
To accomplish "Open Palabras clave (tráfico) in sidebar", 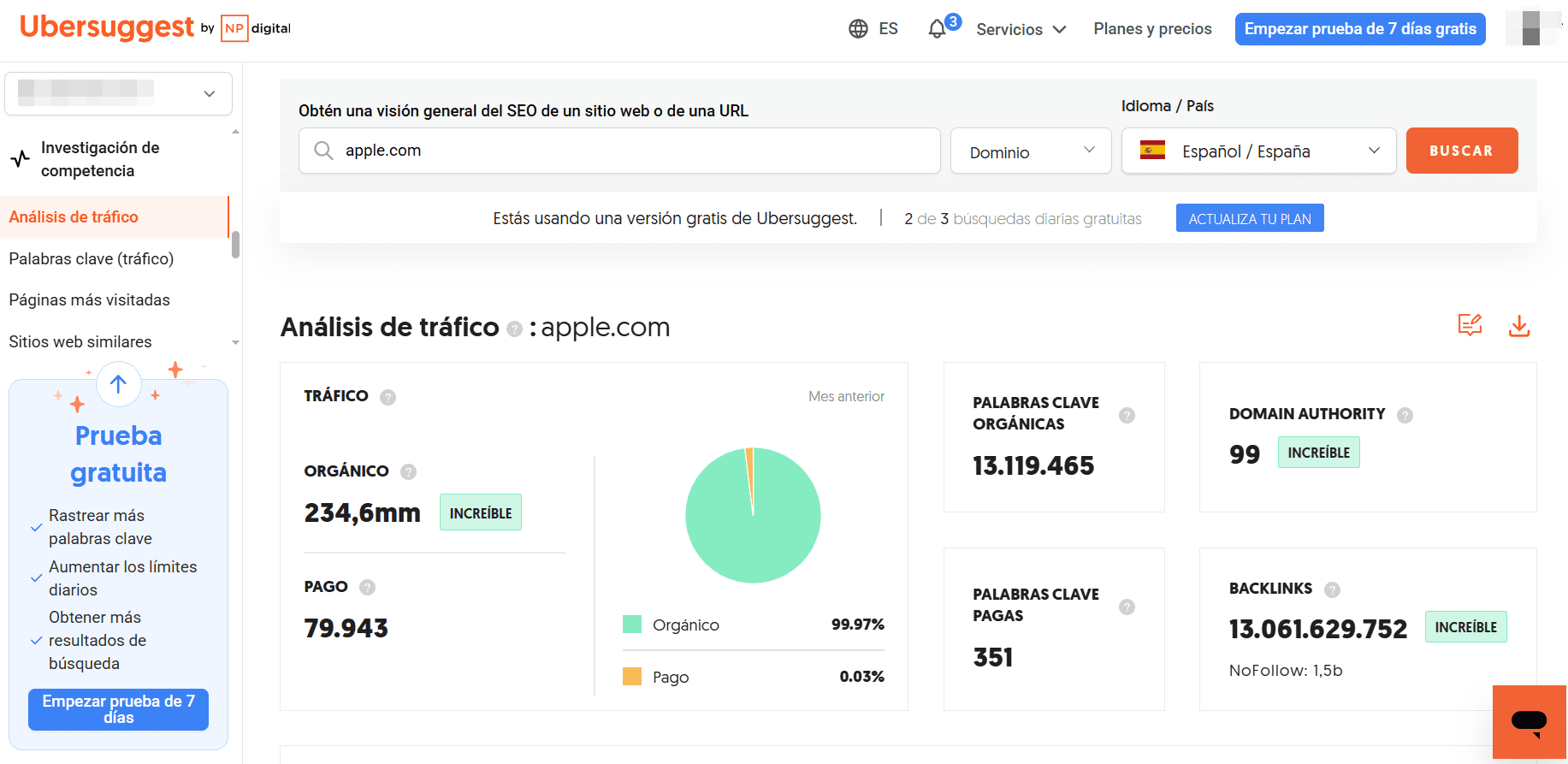I will click(92, 258).
